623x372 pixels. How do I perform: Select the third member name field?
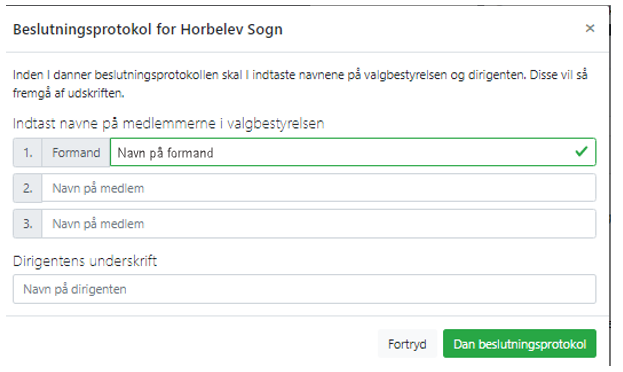[319, 224]
